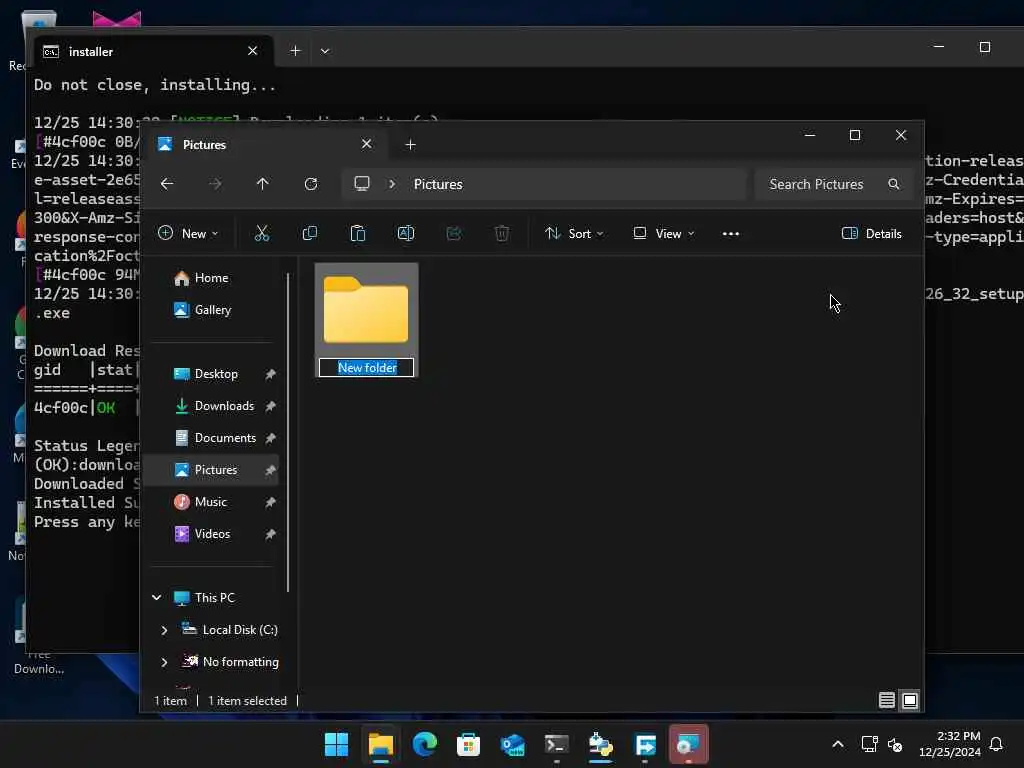Click the volume muted tray icon
Screen dimensions: 1024x768
coord(895,744)
